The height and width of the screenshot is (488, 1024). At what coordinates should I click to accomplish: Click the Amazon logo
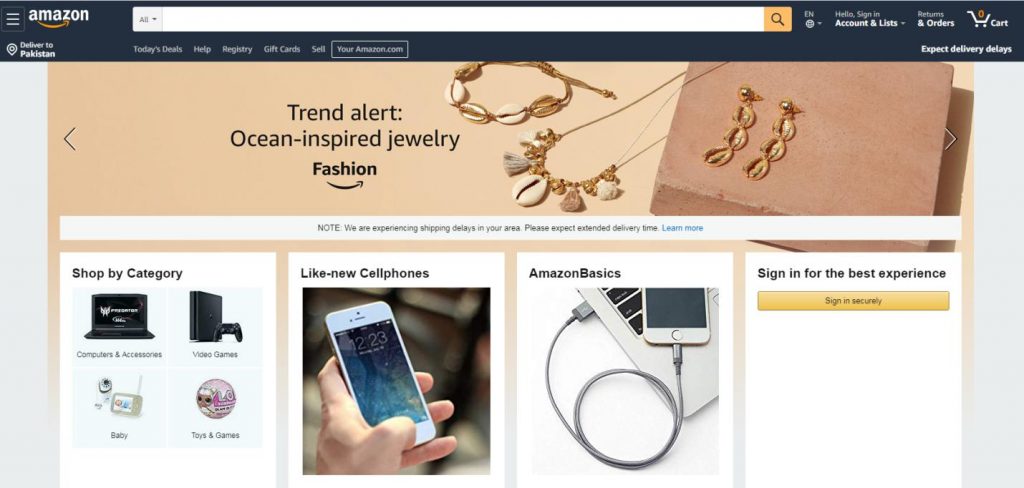tap(58, 18)
